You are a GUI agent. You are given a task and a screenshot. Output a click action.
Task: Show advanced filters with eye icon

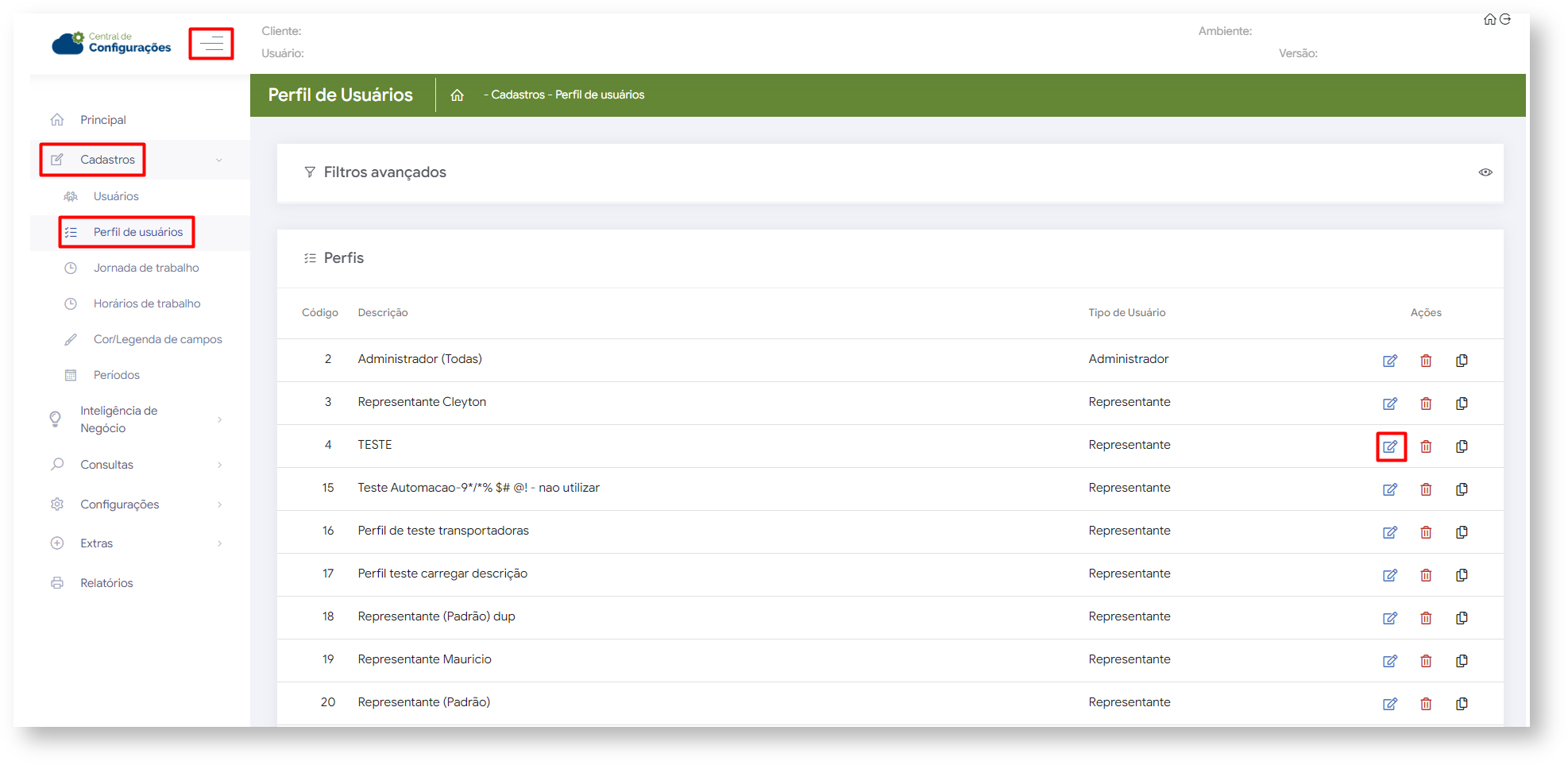click(1485, 172)
